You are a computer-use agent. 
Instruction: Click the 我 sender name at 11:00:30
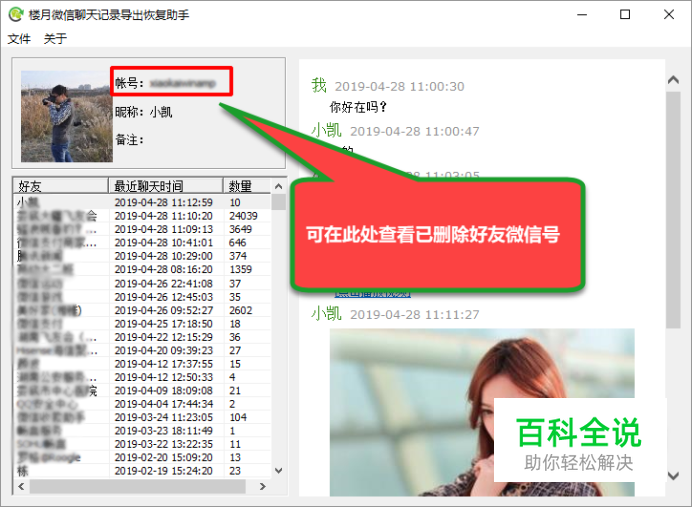pyautogui.click(x=319, y=86)
